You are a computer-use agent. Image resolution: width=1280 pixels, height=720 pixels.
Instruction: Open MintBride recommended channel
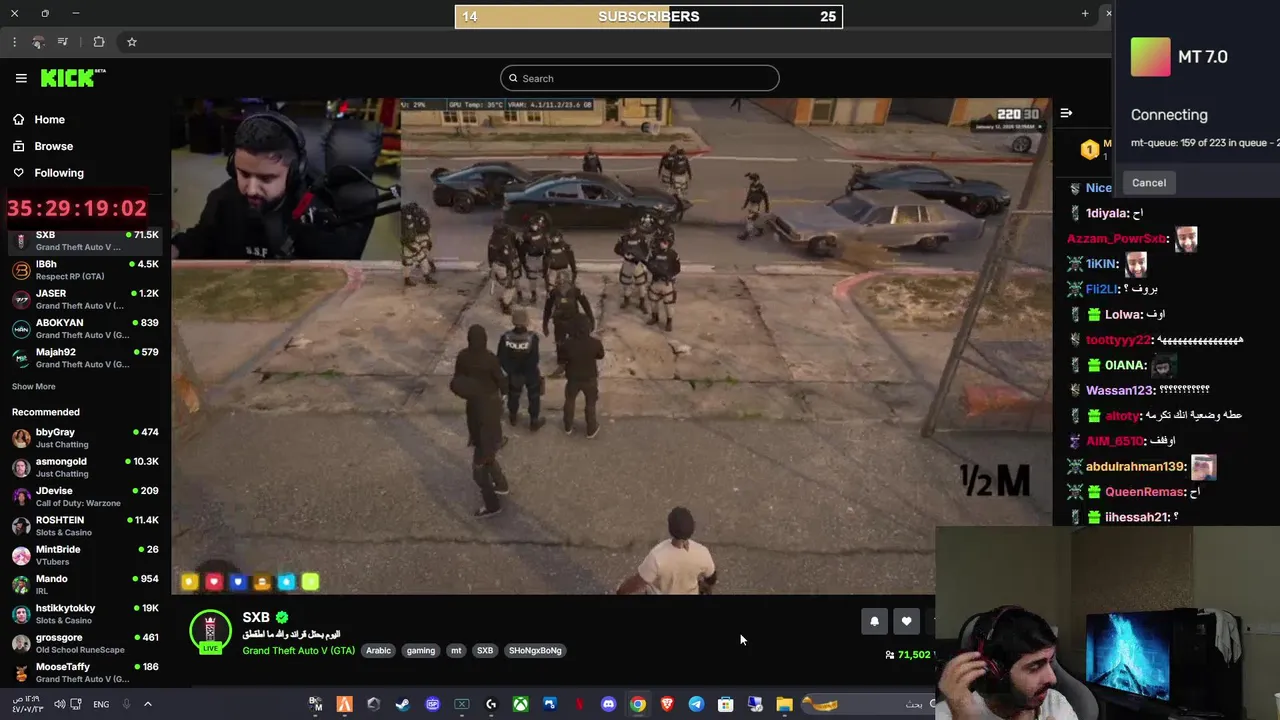click(x=85, y=555)
